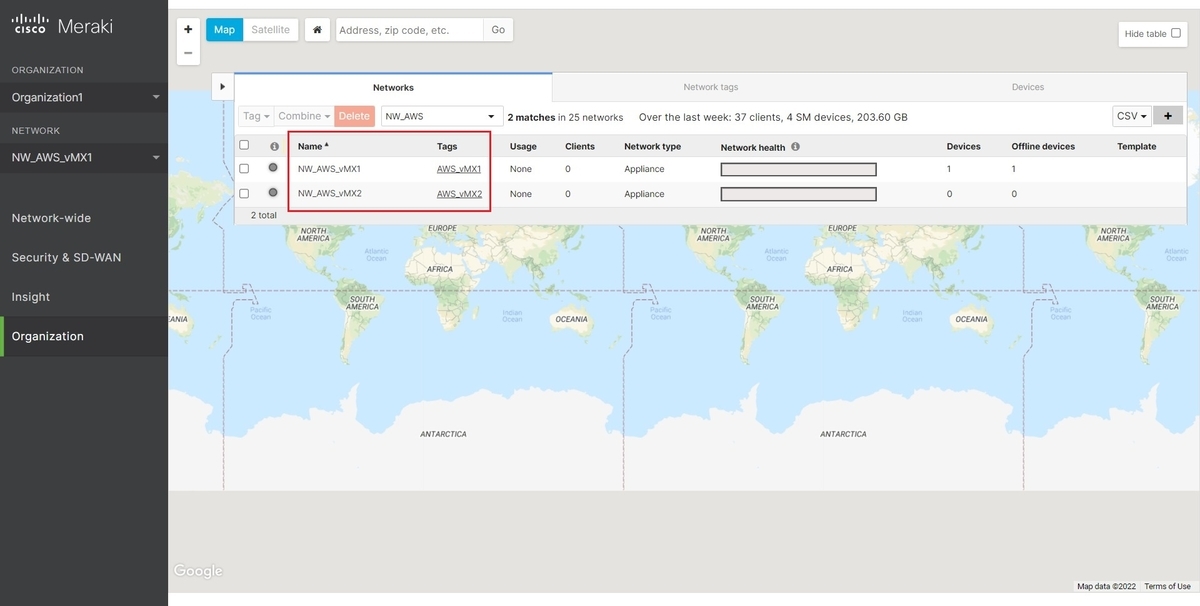
Task: Switch to Satellite view
Action: click(x=270, y=30)
